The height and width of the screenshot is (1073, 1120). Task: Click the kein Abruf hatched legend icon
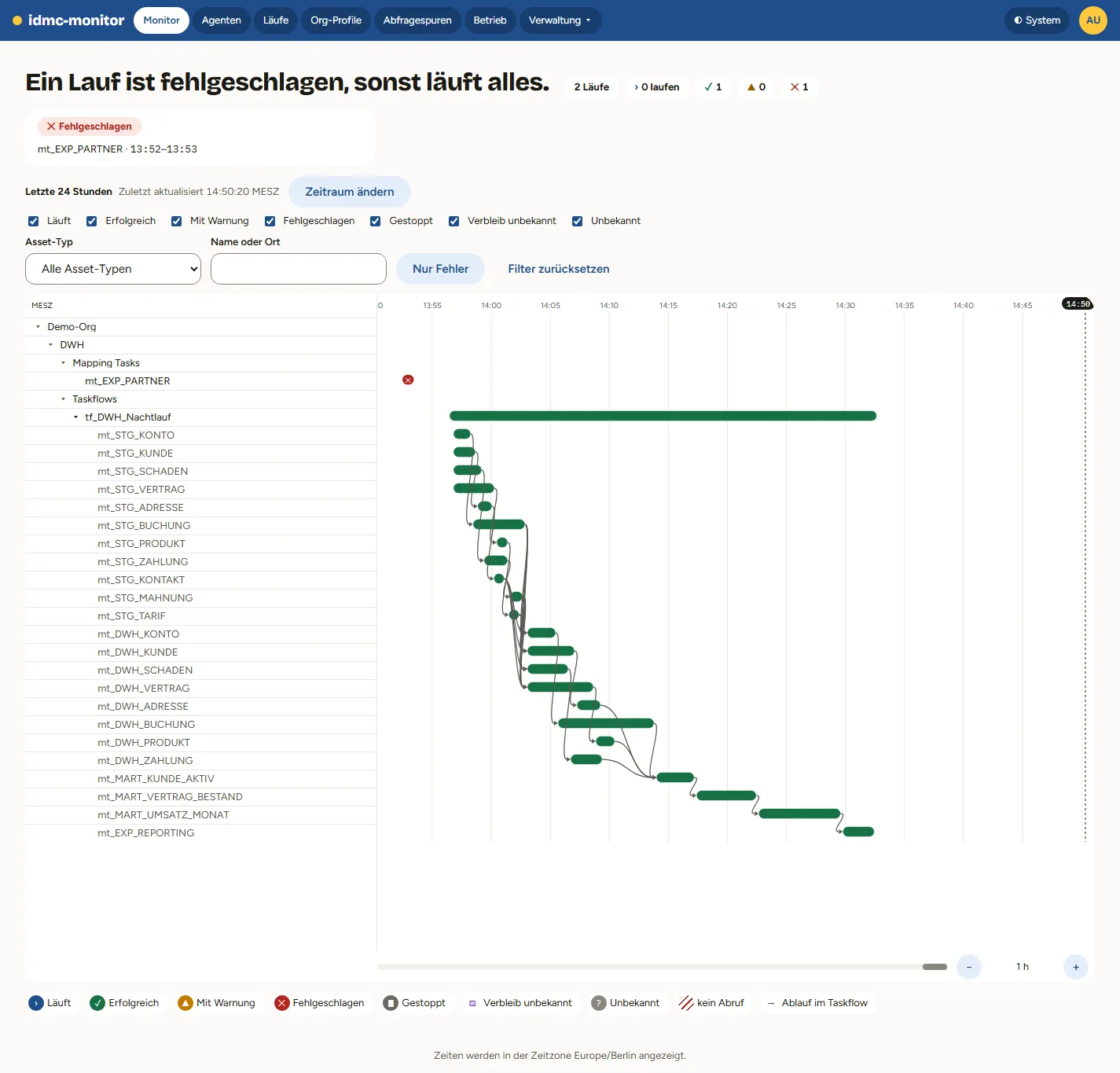686,1003
